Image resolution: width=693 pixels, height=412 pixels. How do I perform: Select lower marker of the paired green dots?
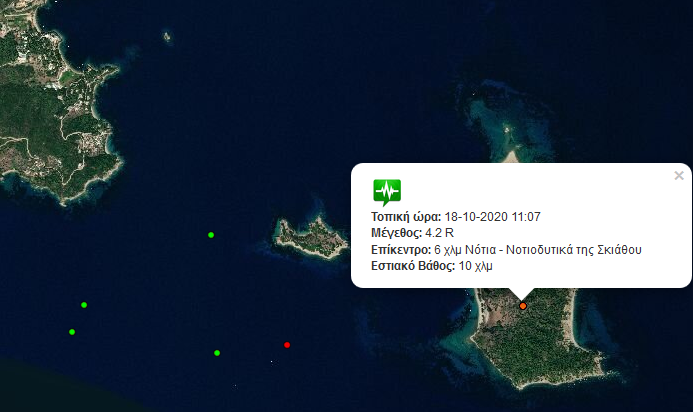pos(72,332)
